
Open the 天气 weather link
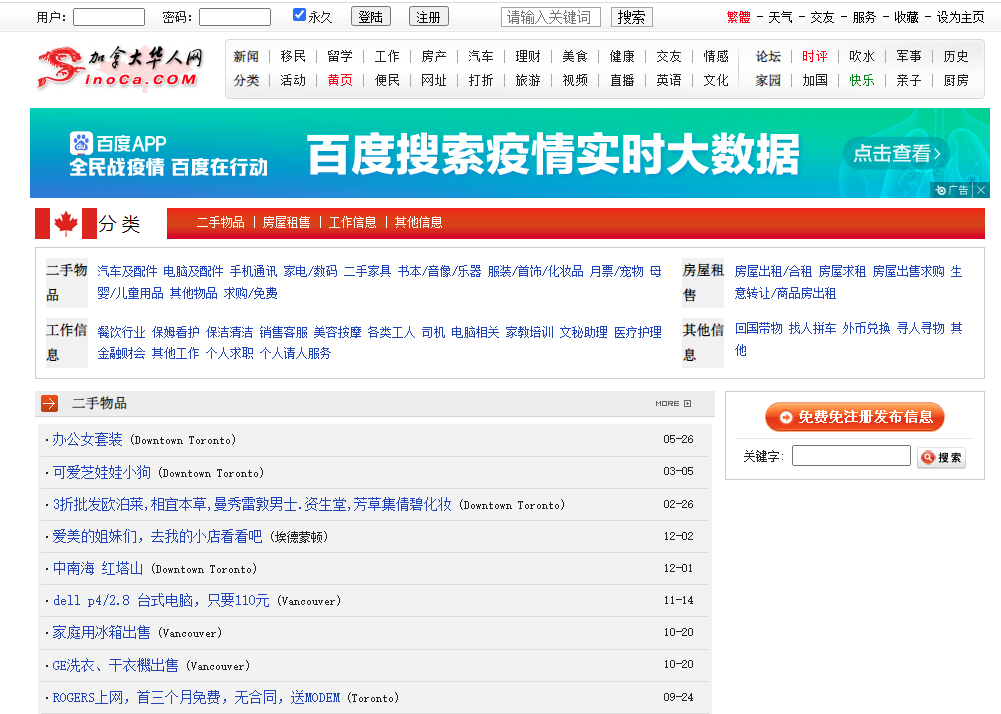coord(780,17)
